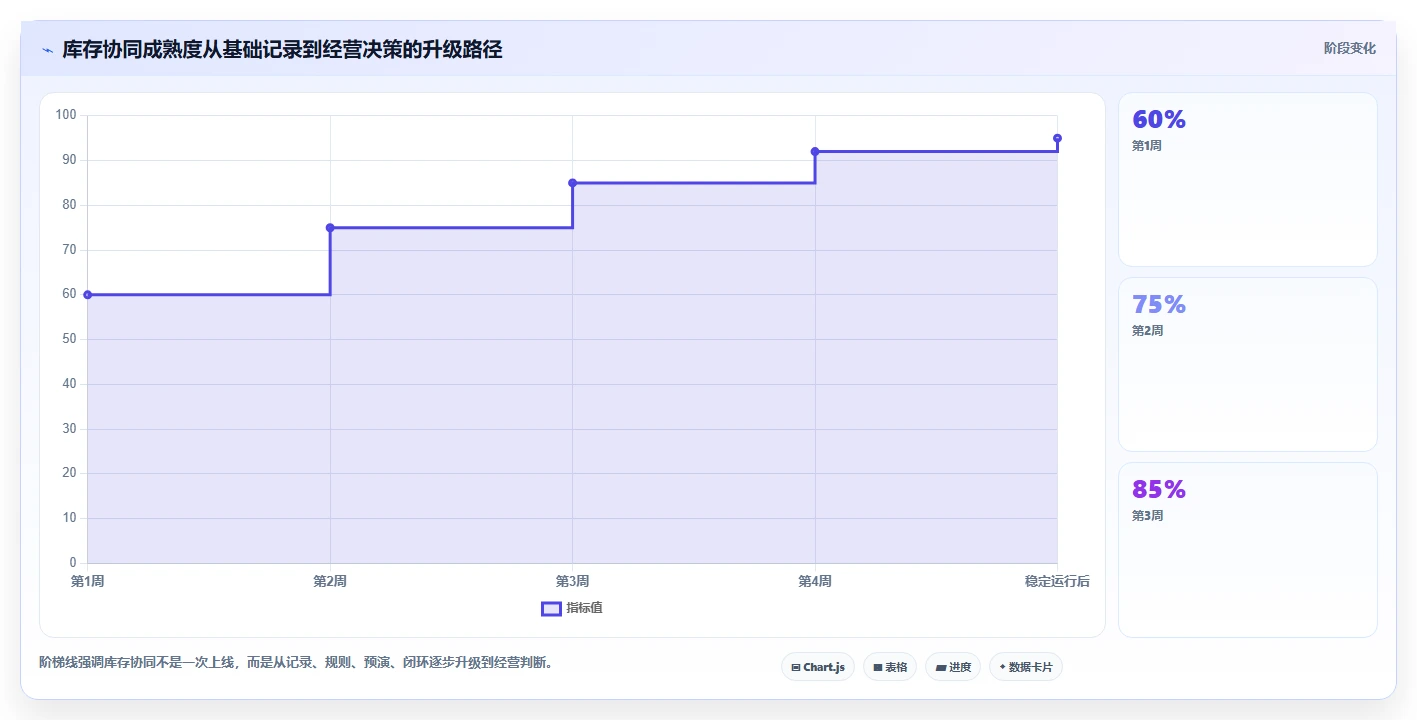
Task: Click the 稳定运行后 x-axis label
Action: [x=1057, y=581]
